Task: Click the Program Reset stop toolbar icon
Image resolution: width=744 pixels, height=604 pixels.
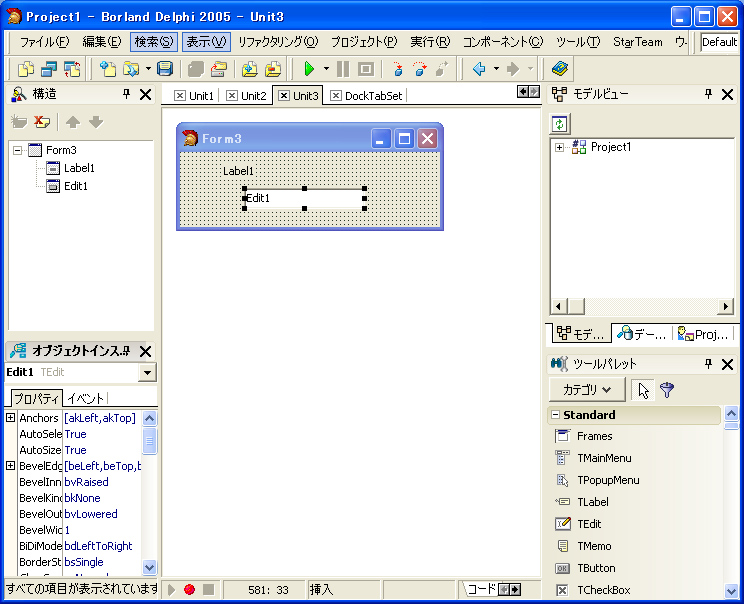Action: pos(366,69)
